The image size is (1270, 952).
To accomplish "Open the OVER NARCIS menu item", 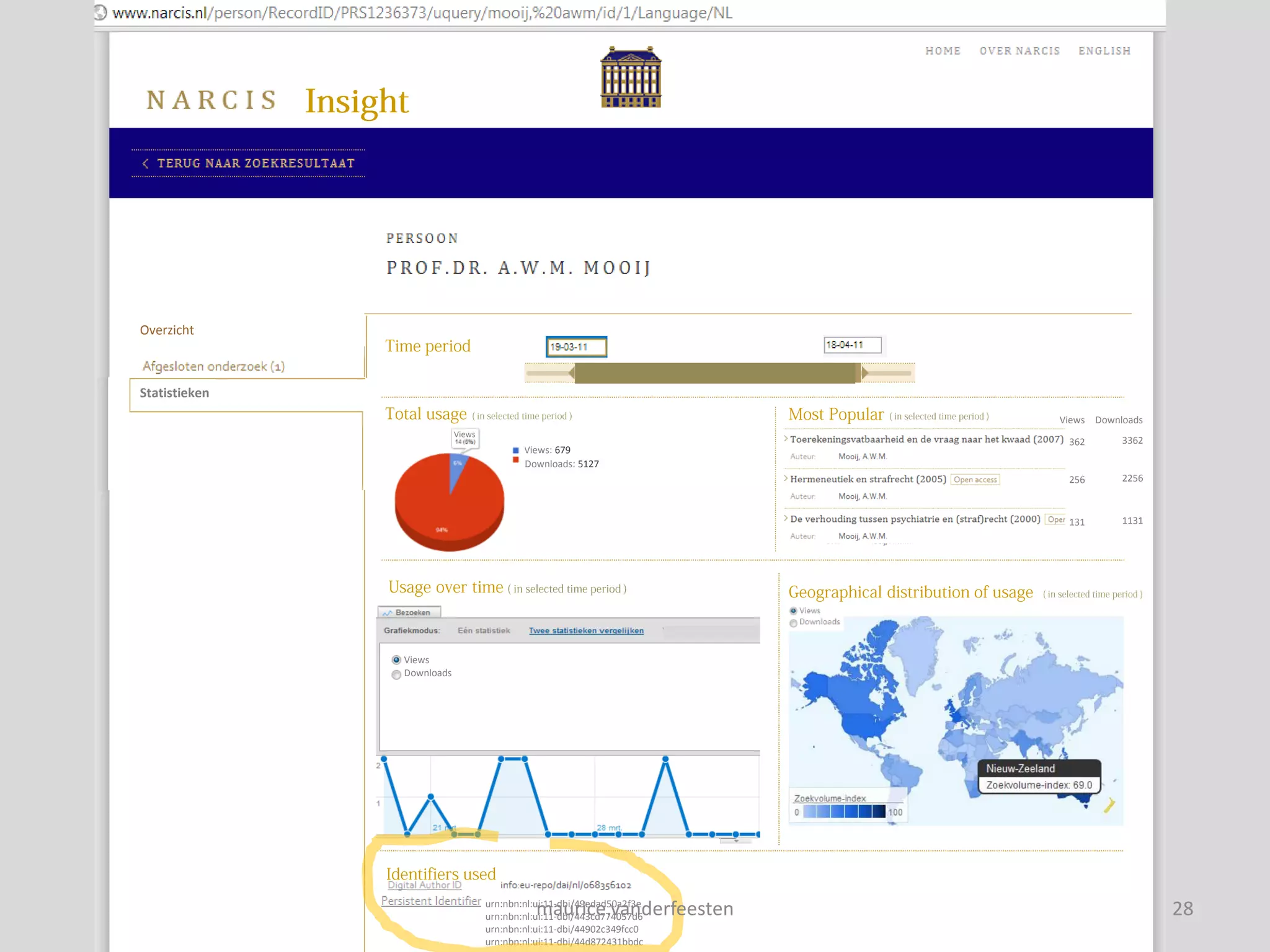I will click(x=1019, y=51).
